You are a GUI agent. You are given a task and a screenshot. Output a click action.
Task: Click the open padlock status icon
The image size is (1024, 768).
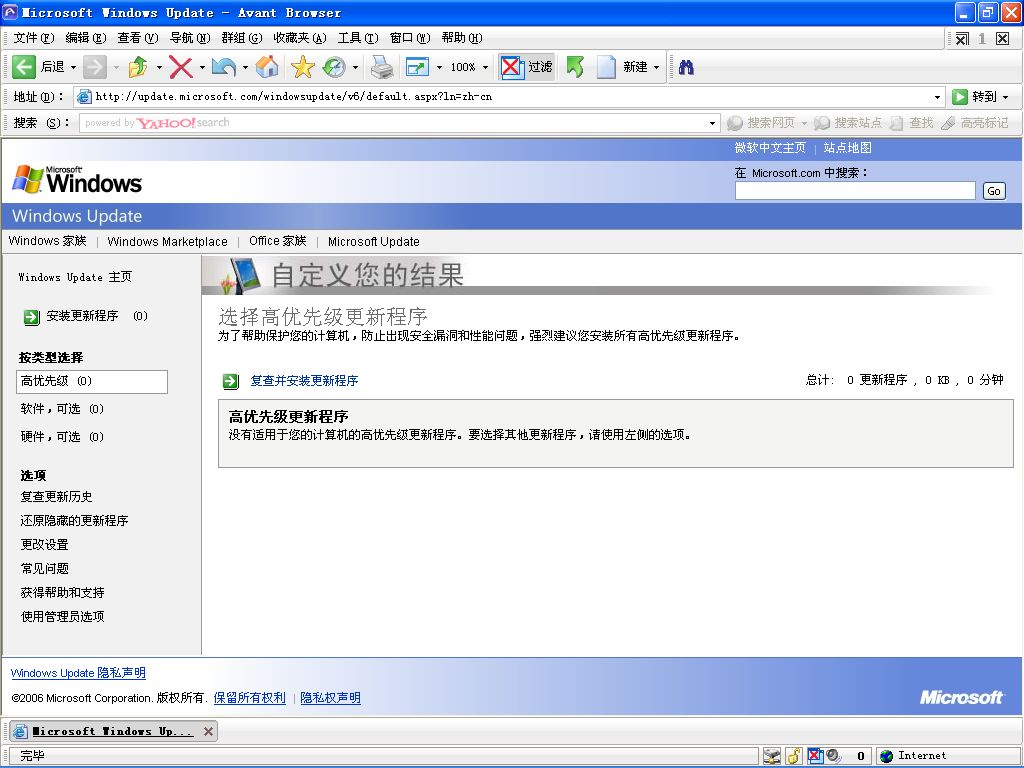794,756
